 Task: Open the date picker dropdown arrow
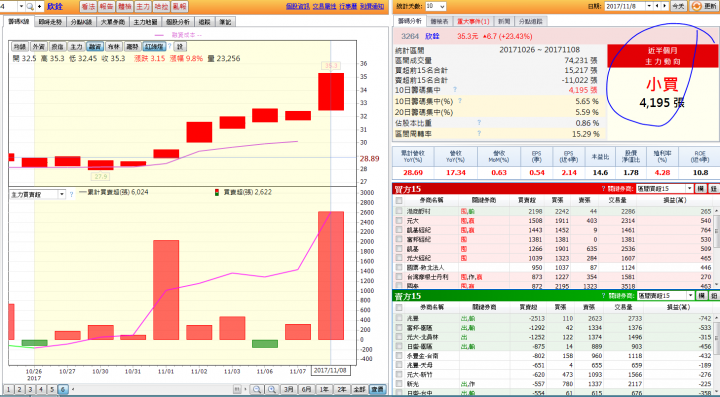[x=649, y=6]
